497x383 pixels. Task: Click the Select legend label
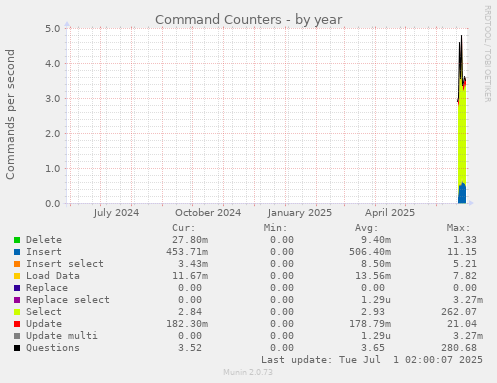click(x=44, y=312)
